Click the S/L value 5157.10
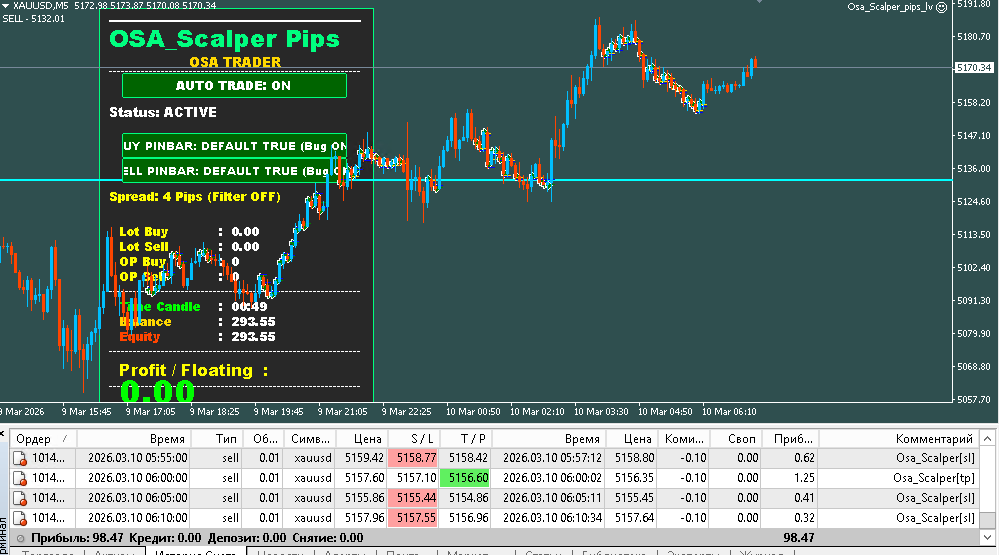The image size is (999, 555). pyautogui.click(x=417, y=478)
